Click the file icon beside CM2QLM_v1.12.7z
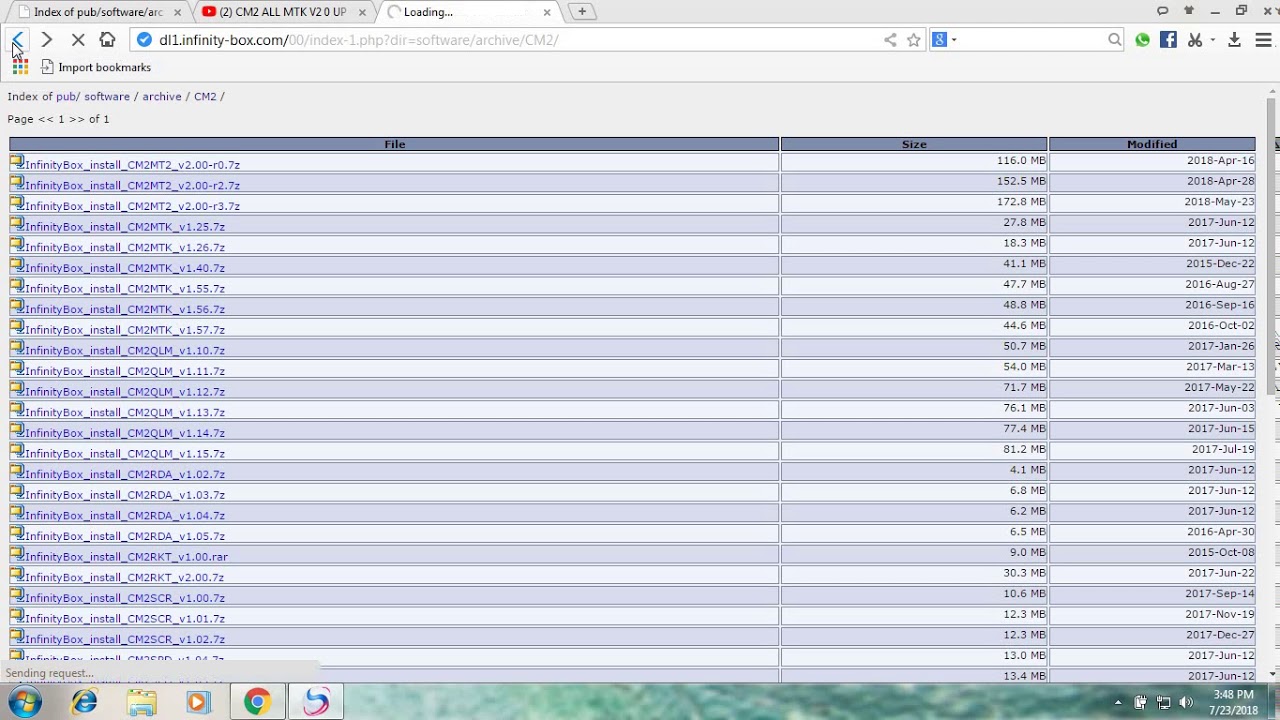This screenshot has height=720, width=1280. point(17,389)
